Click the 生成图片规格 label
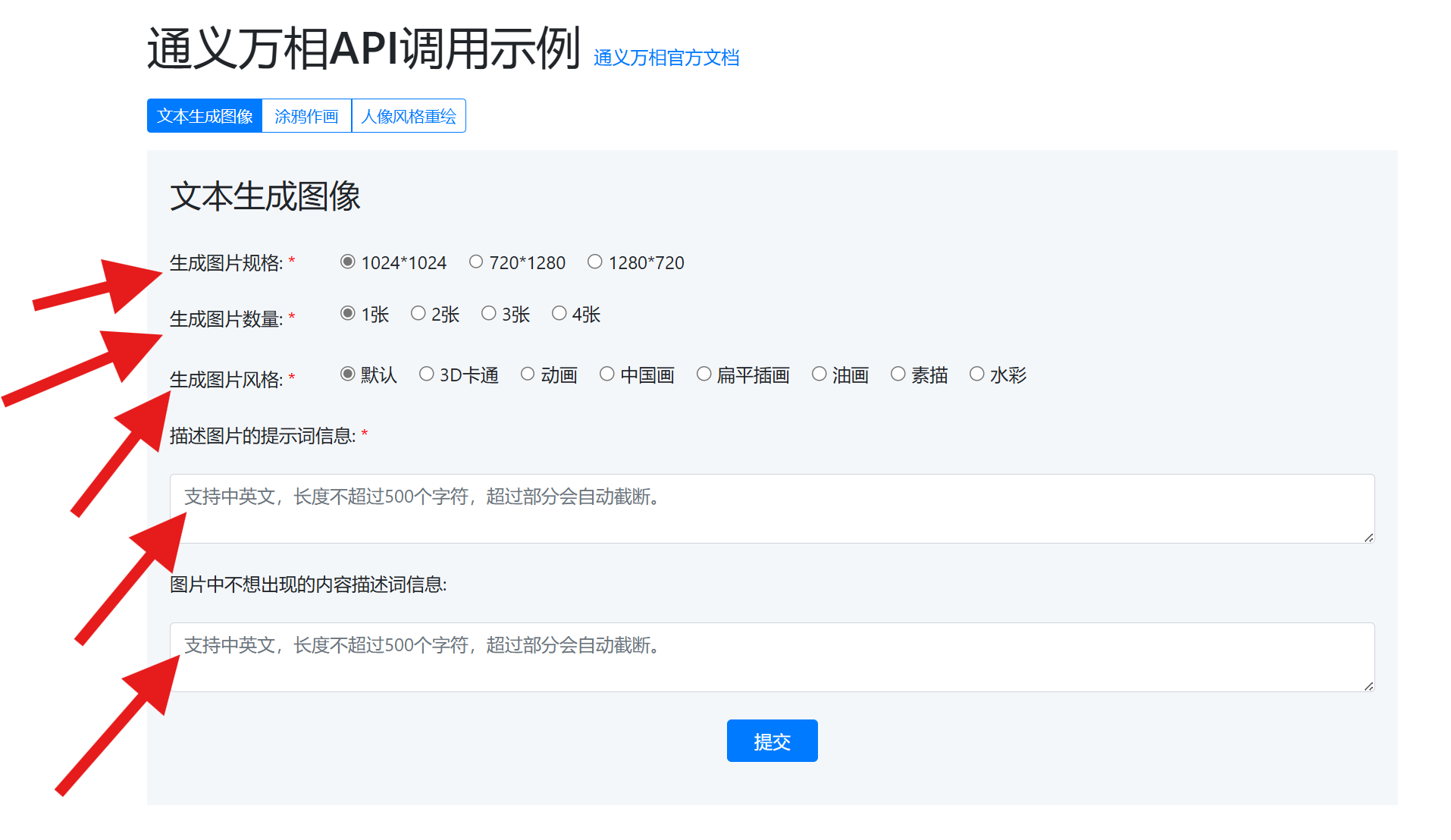This screenshot has width=1451, height=840. point(226,263)
